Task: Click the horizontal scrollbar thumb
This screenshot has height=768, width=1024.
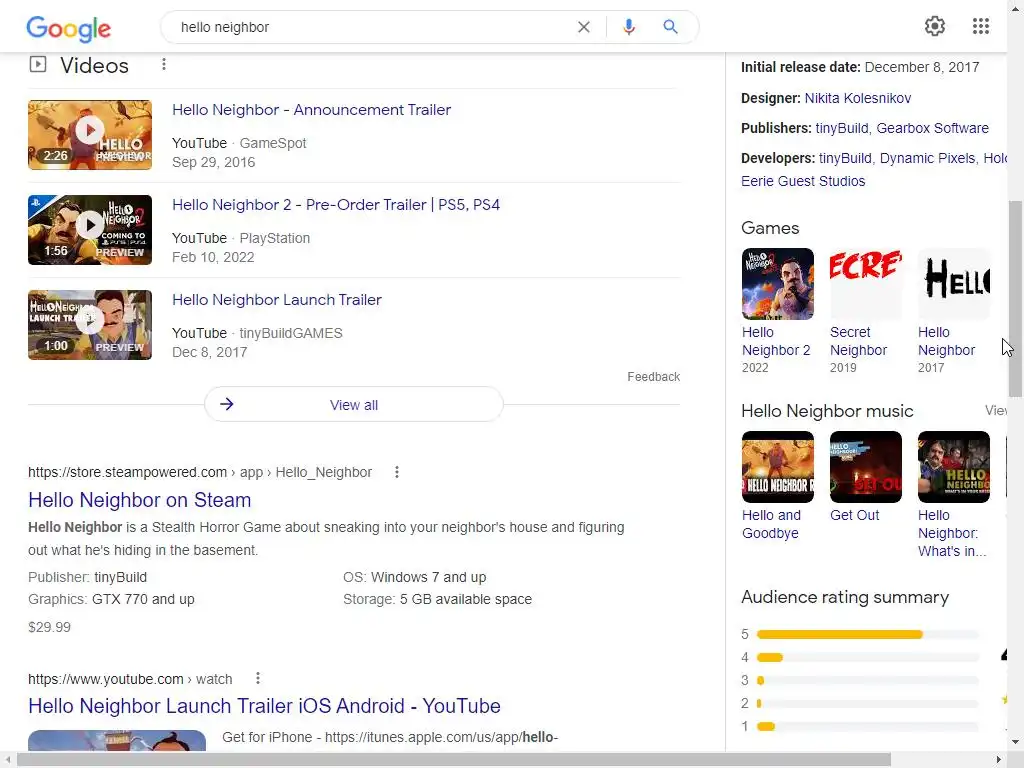Action: coord(454,760)
